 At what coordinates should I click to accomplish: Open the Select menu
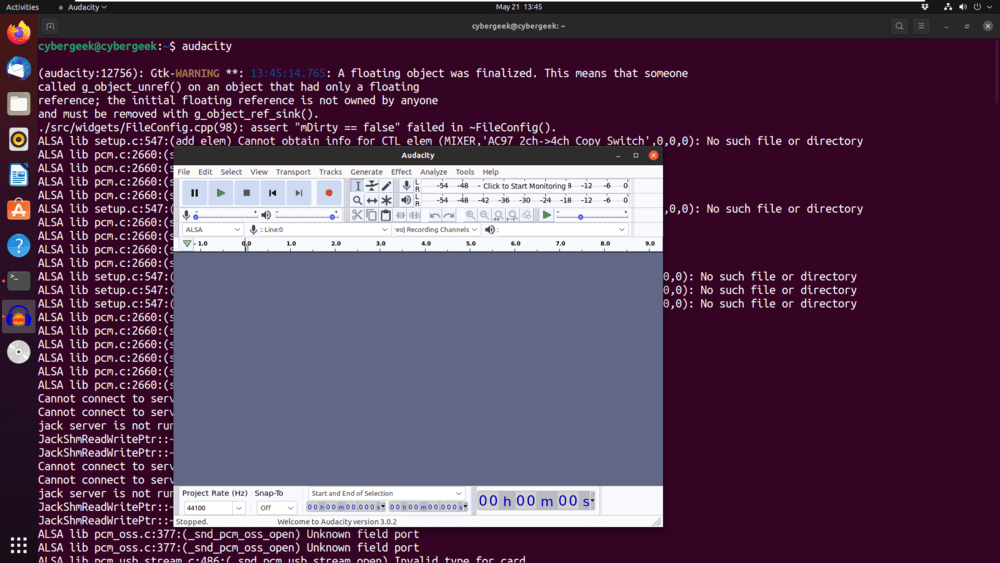click(231, 172)
